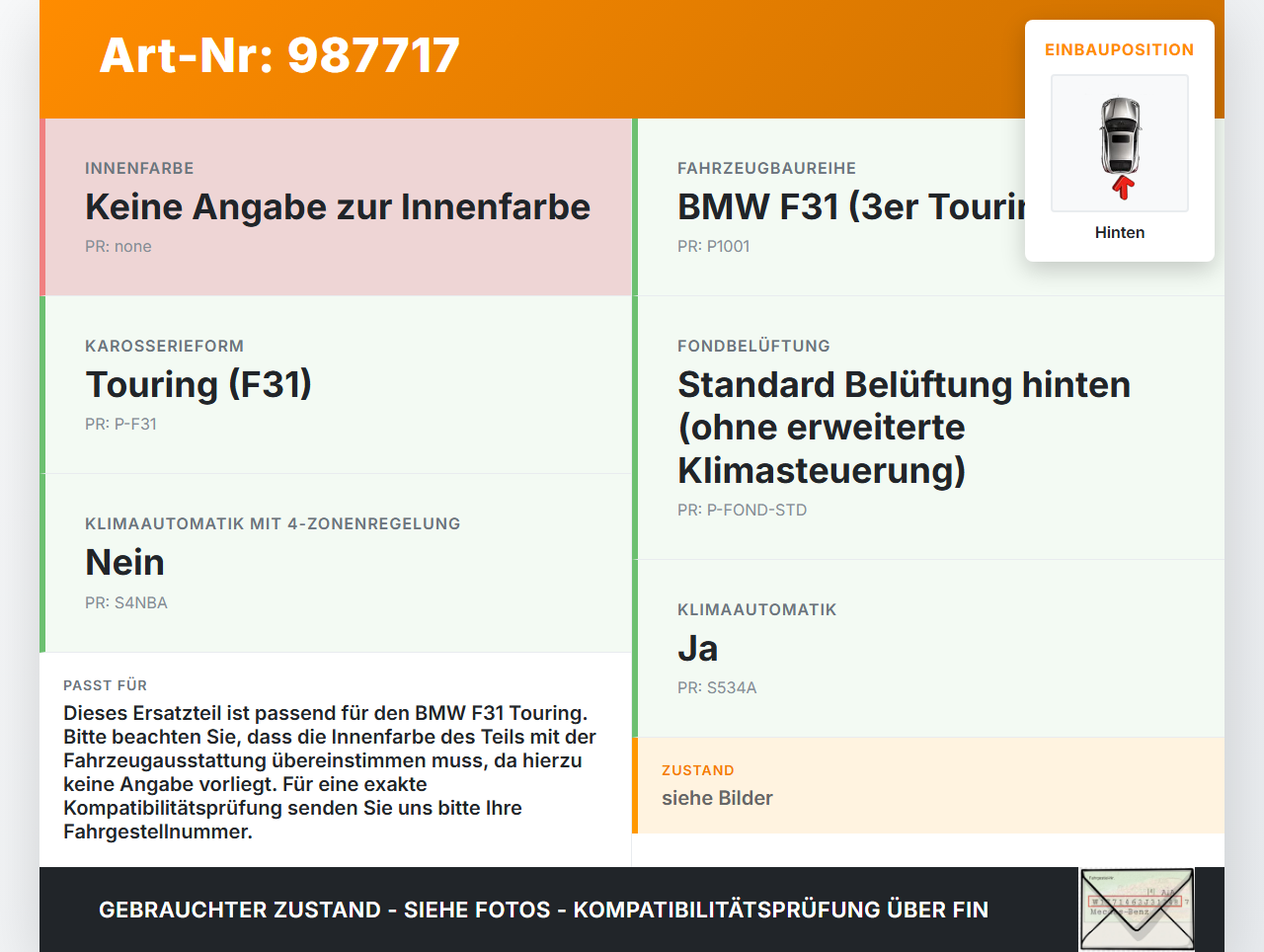Click the red edge bar of the Innenfarbe card

click(41, 206)
